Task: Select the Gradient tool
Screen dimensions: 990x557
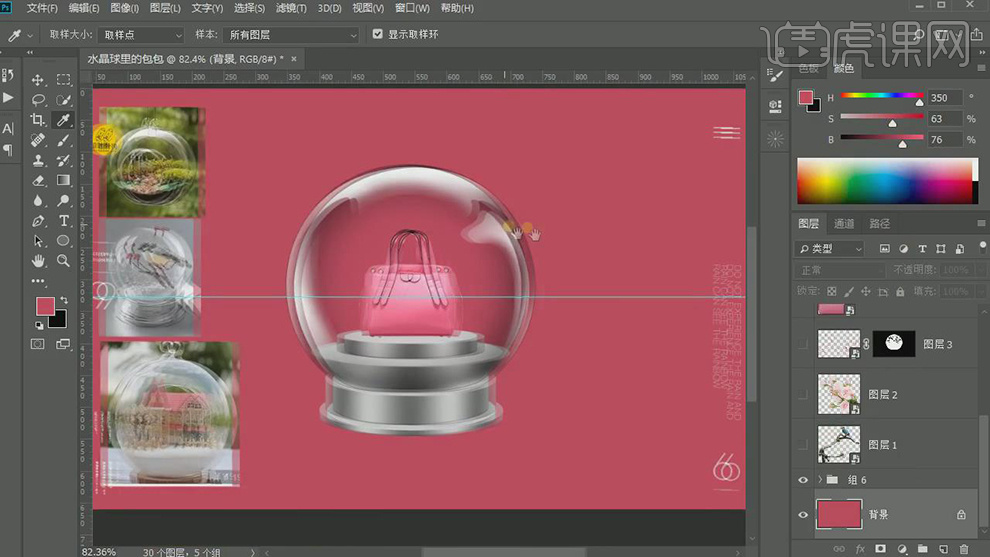Action: 63,181
